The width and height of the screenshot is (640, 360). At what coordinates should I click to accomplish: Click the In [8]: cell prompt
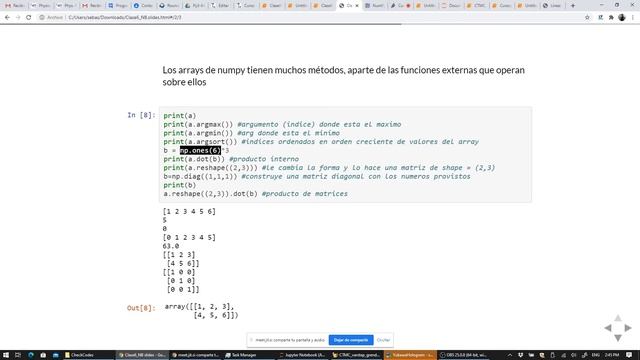[x=141, y=115]
